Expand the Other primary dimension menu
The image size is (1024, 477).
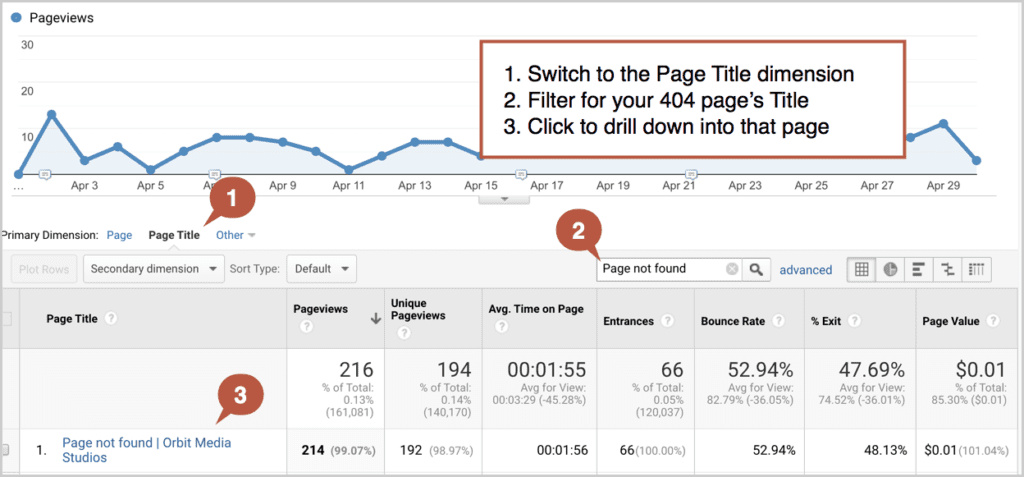tap(236, 235)
